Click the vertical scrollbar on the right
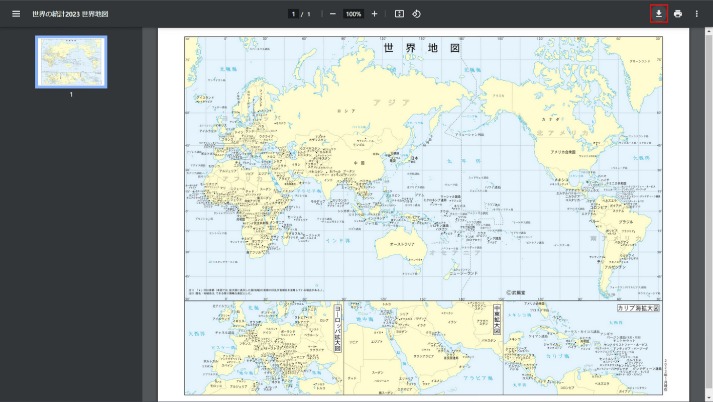 point(708,200)
